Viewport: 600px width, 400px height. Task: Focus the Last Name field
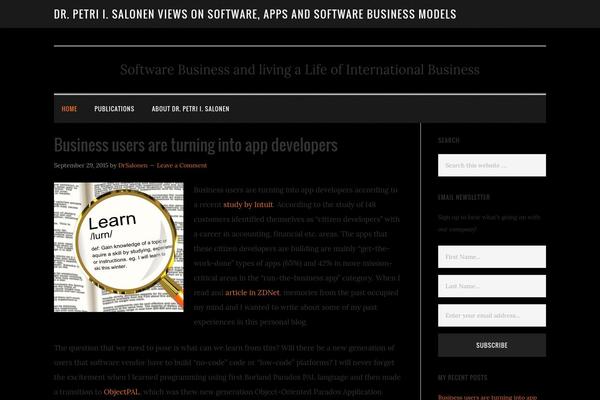click(492, 286)
